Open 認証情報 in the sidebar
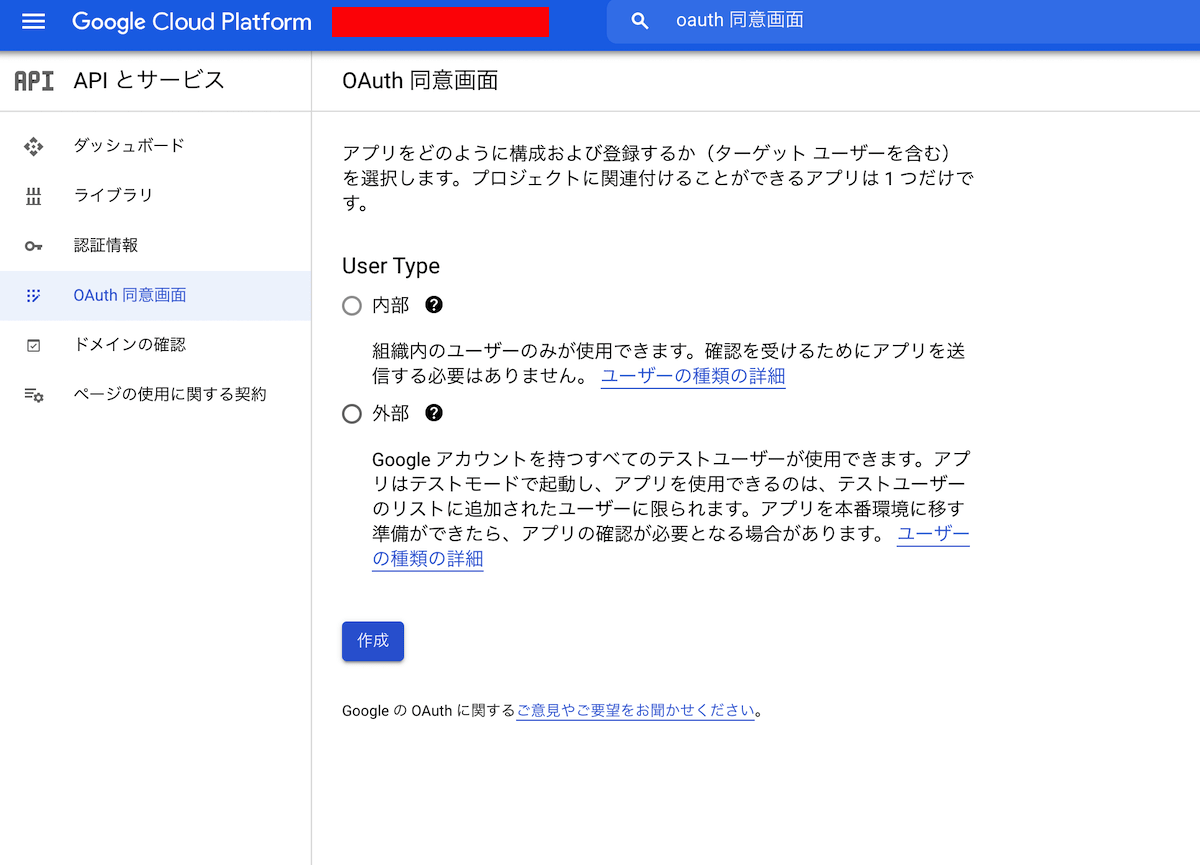 click(155, 246)
